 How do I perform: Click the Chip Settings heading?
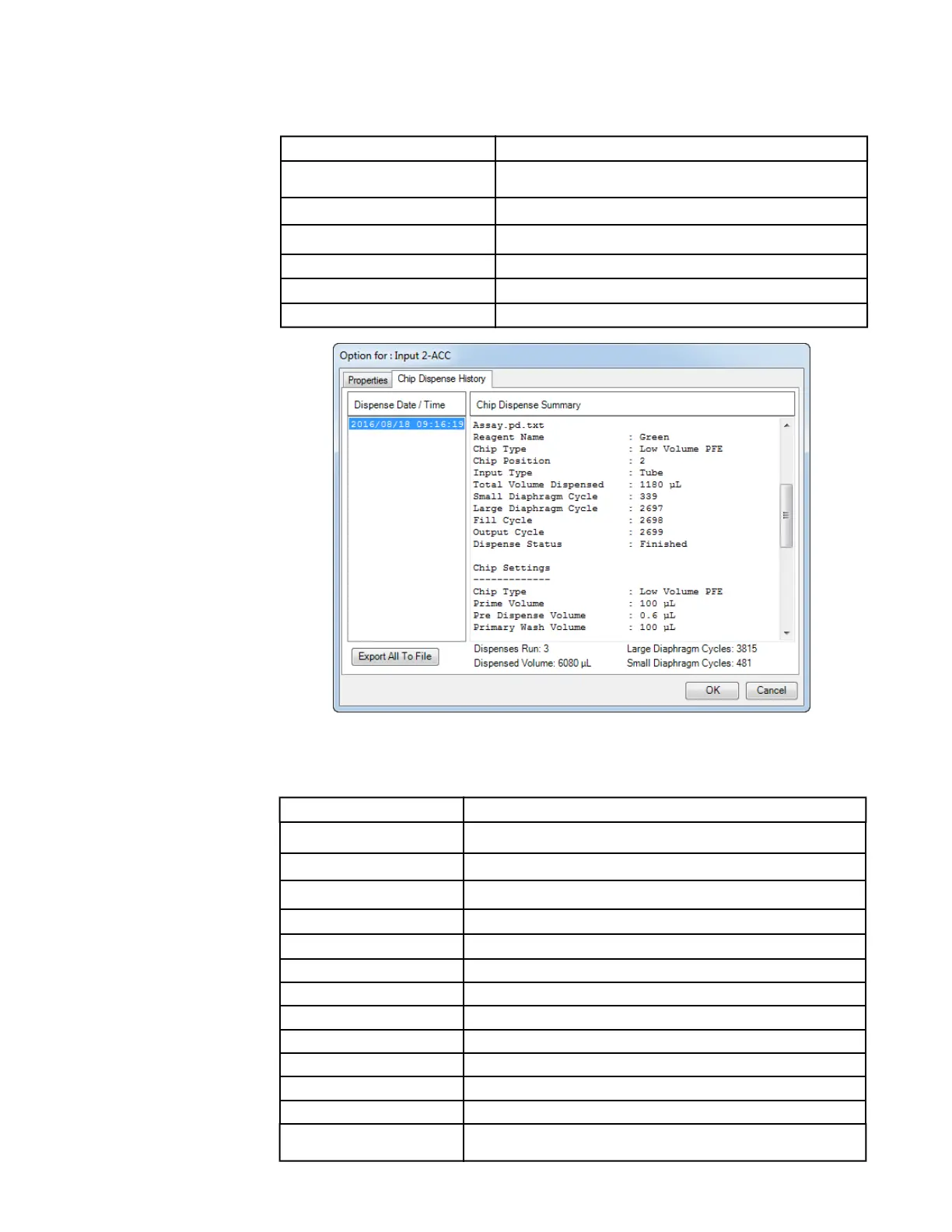(x=511, y=569)
